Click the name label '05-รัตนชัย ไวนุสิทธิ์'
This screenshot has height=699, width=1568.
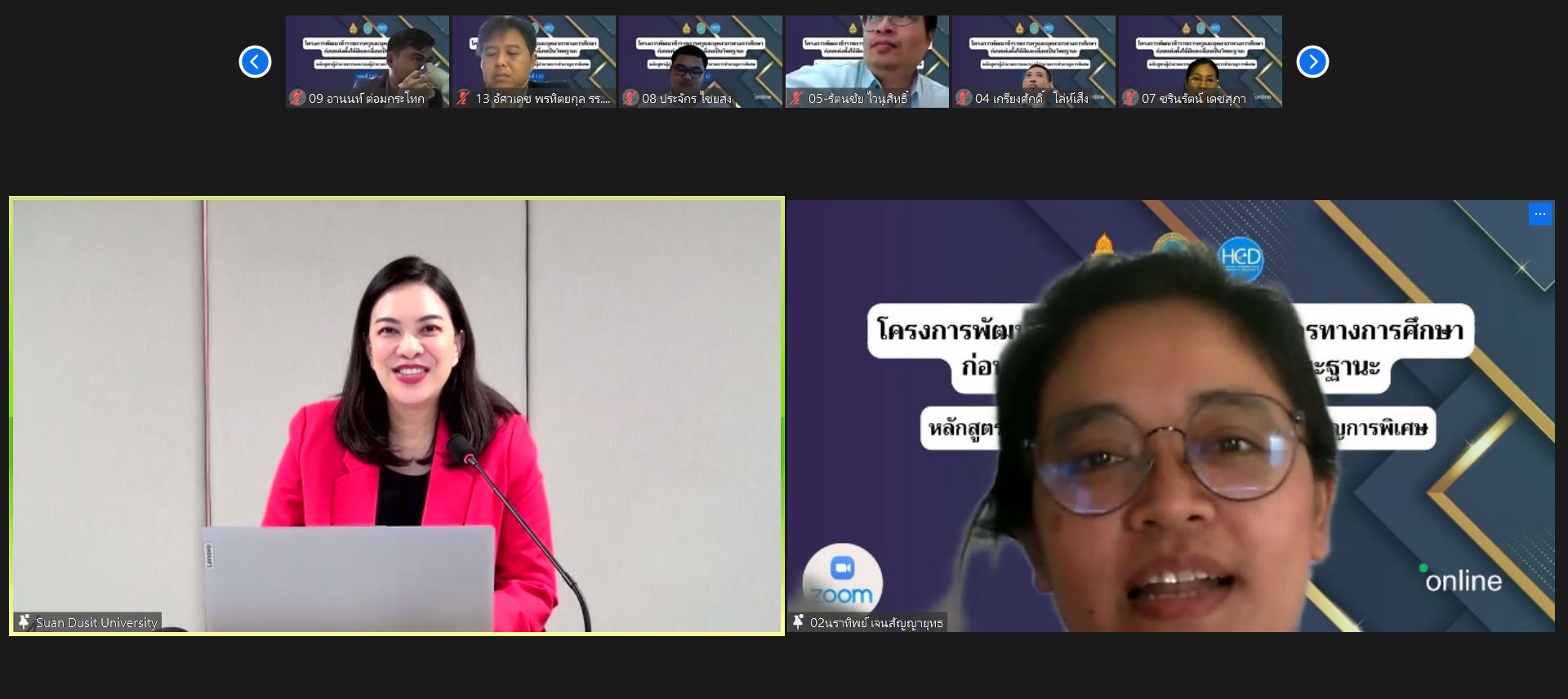click(x=858, y=99)
